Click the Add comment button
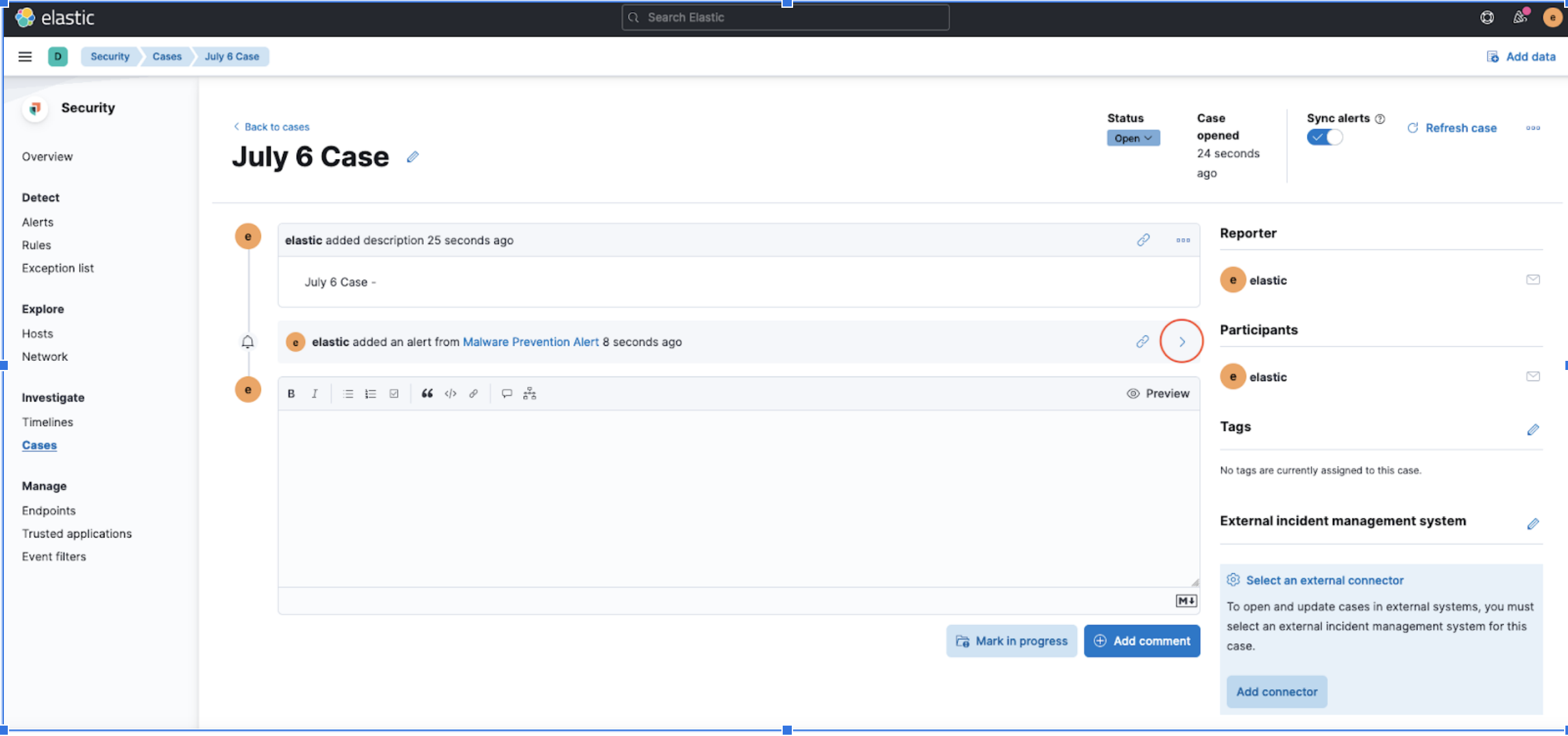The image size is (1568, 736). pyautogui.click(x=1142, y=641)
